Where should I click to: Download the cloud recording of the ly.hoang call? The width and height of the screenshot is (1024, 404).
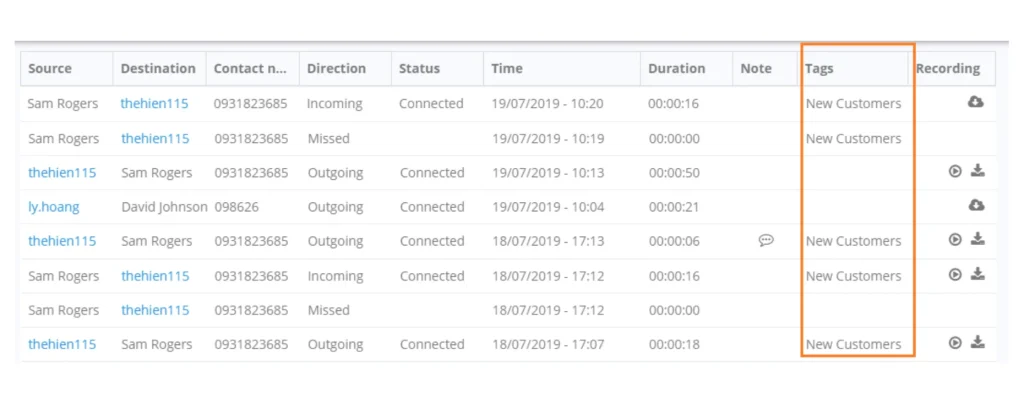coord(976,206)
